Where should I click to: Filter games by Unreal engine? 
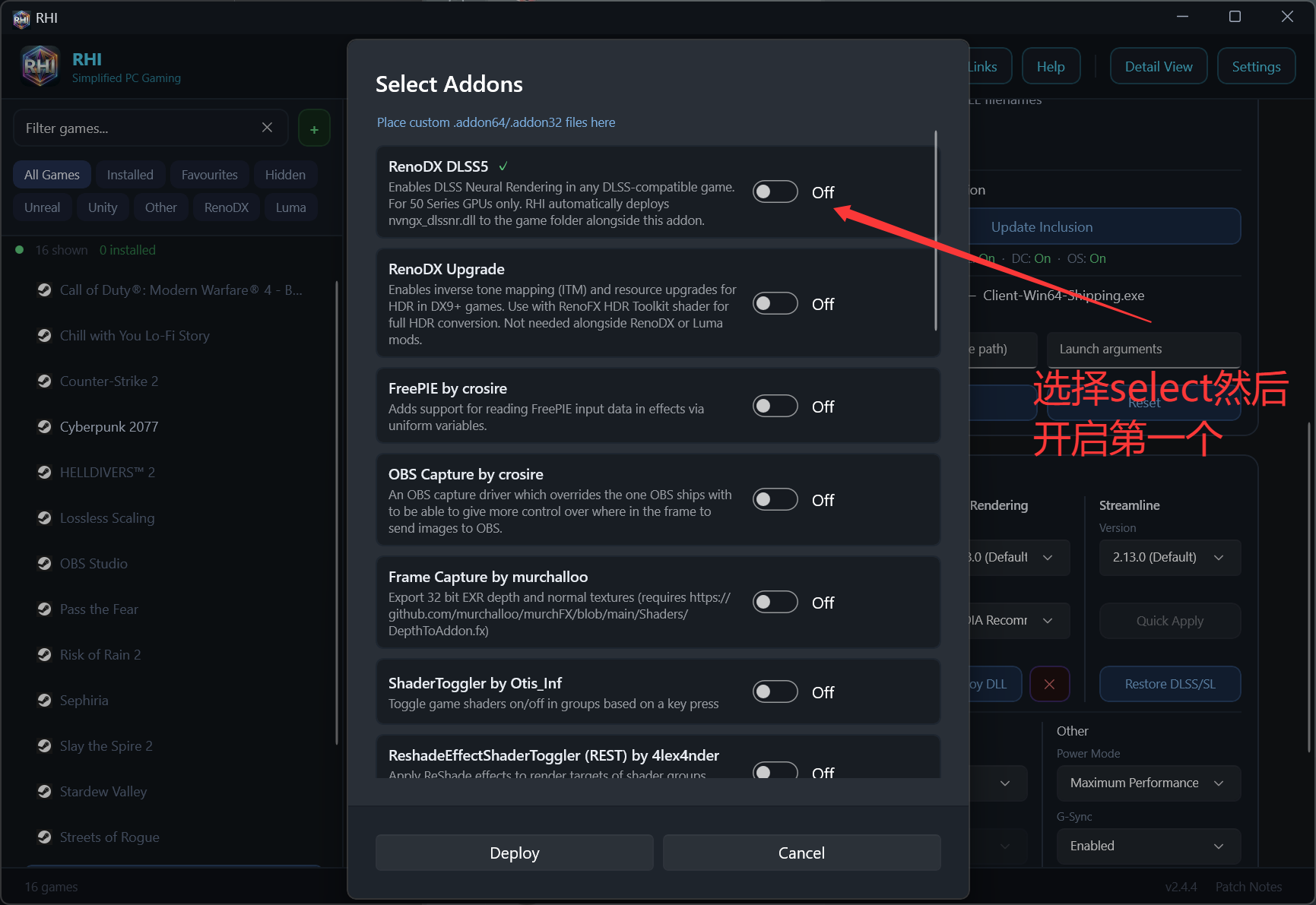tap(42, 207)
